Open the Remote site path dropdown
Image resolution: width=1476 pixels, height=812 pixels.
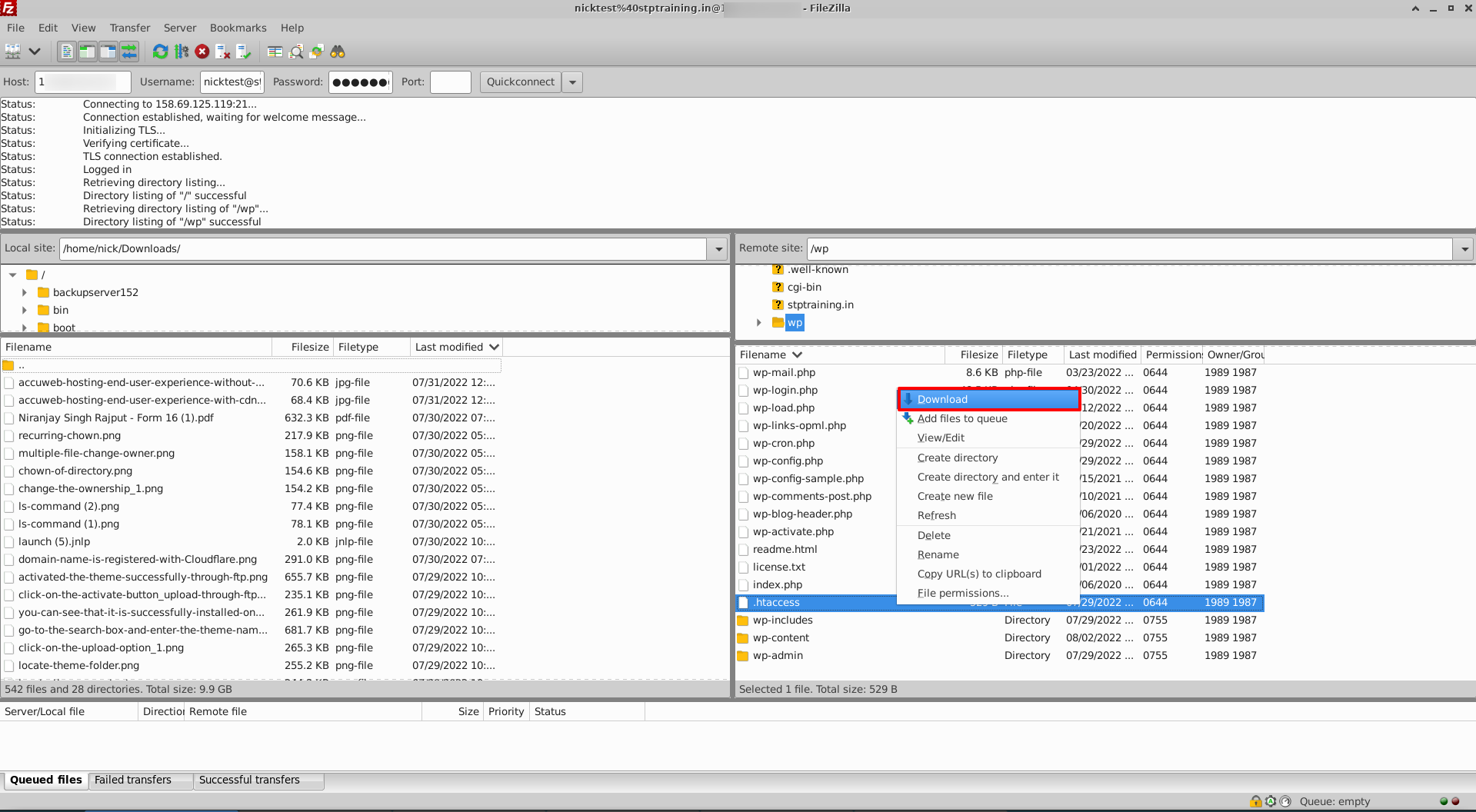(1464, 248)
